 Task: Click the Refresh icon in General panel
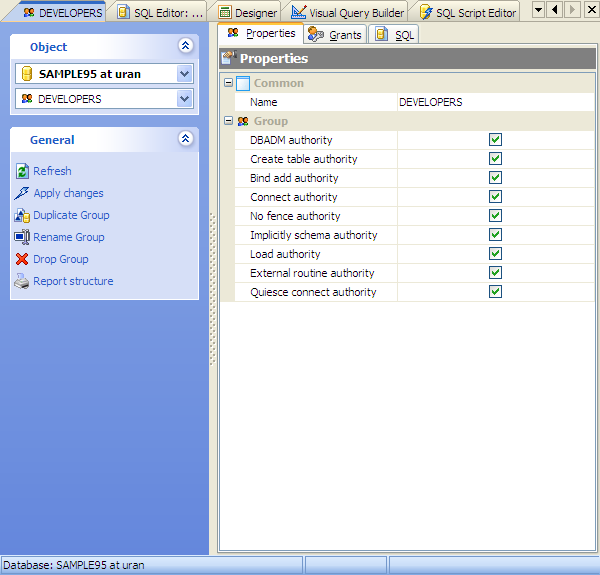point(22,171)
